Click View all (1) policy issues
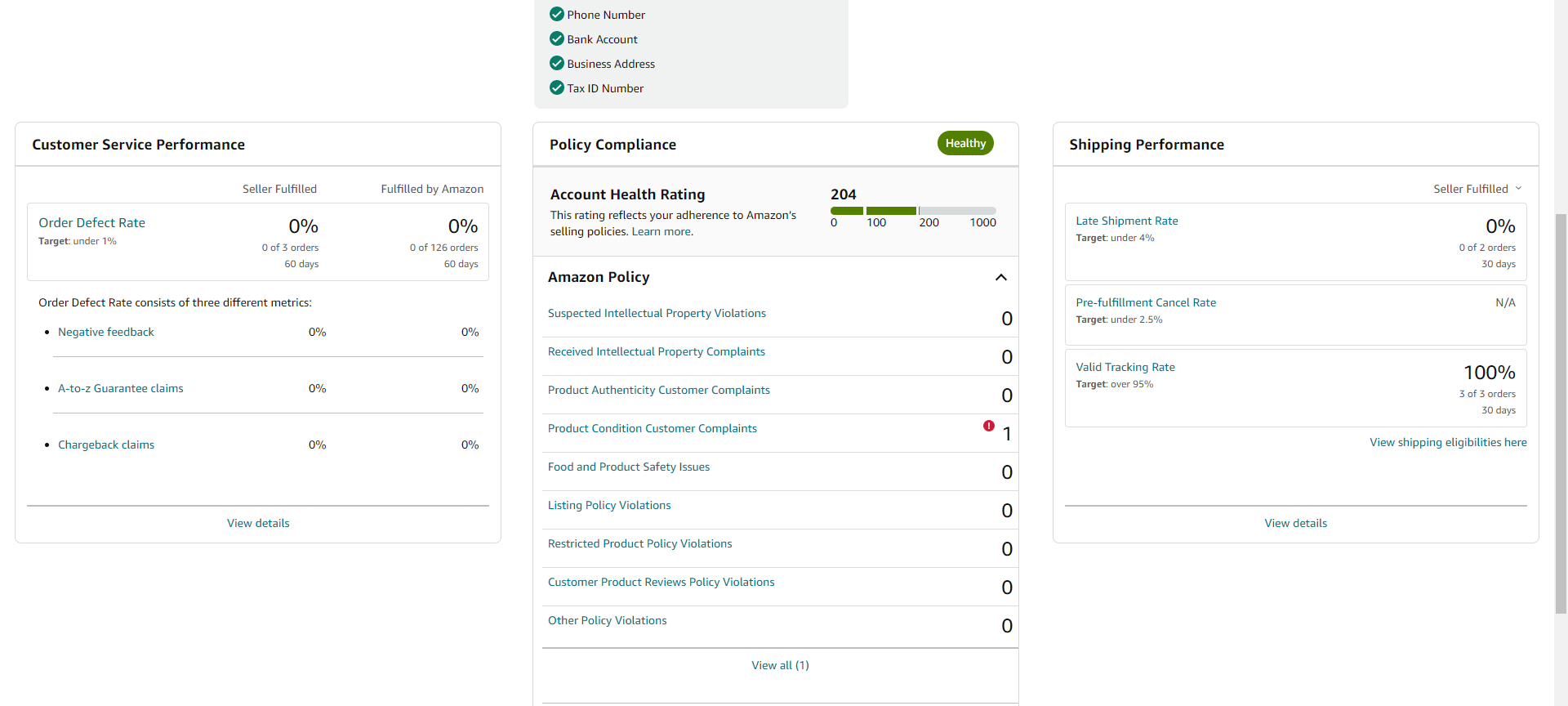The height and width of the screenshot is (706, 1568). click(x=780, y=665)
